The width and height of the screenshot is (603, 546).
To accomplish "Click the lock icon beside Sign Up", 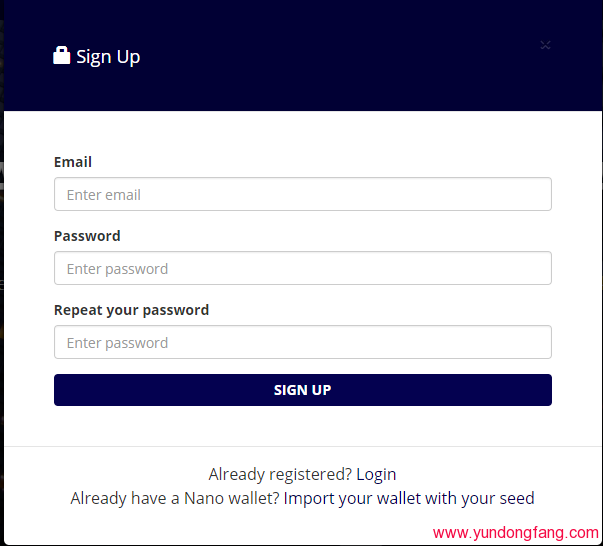I will tap(62, 56).
